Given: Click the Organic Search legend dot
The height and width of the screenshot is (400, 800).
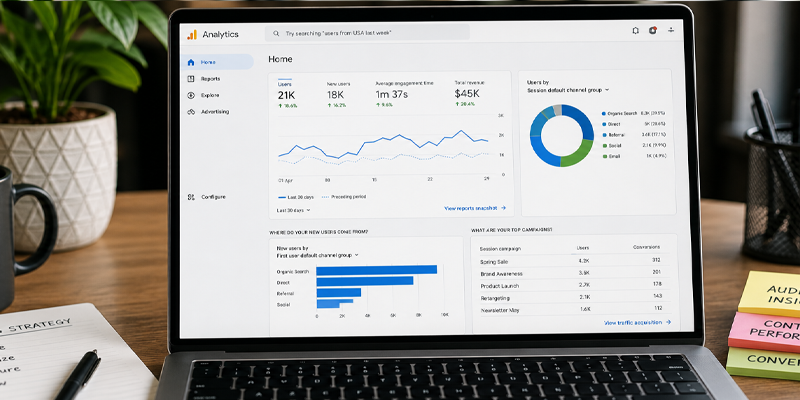Looking at the screenshot, I should pyautogui.click(x=604, y=113).
